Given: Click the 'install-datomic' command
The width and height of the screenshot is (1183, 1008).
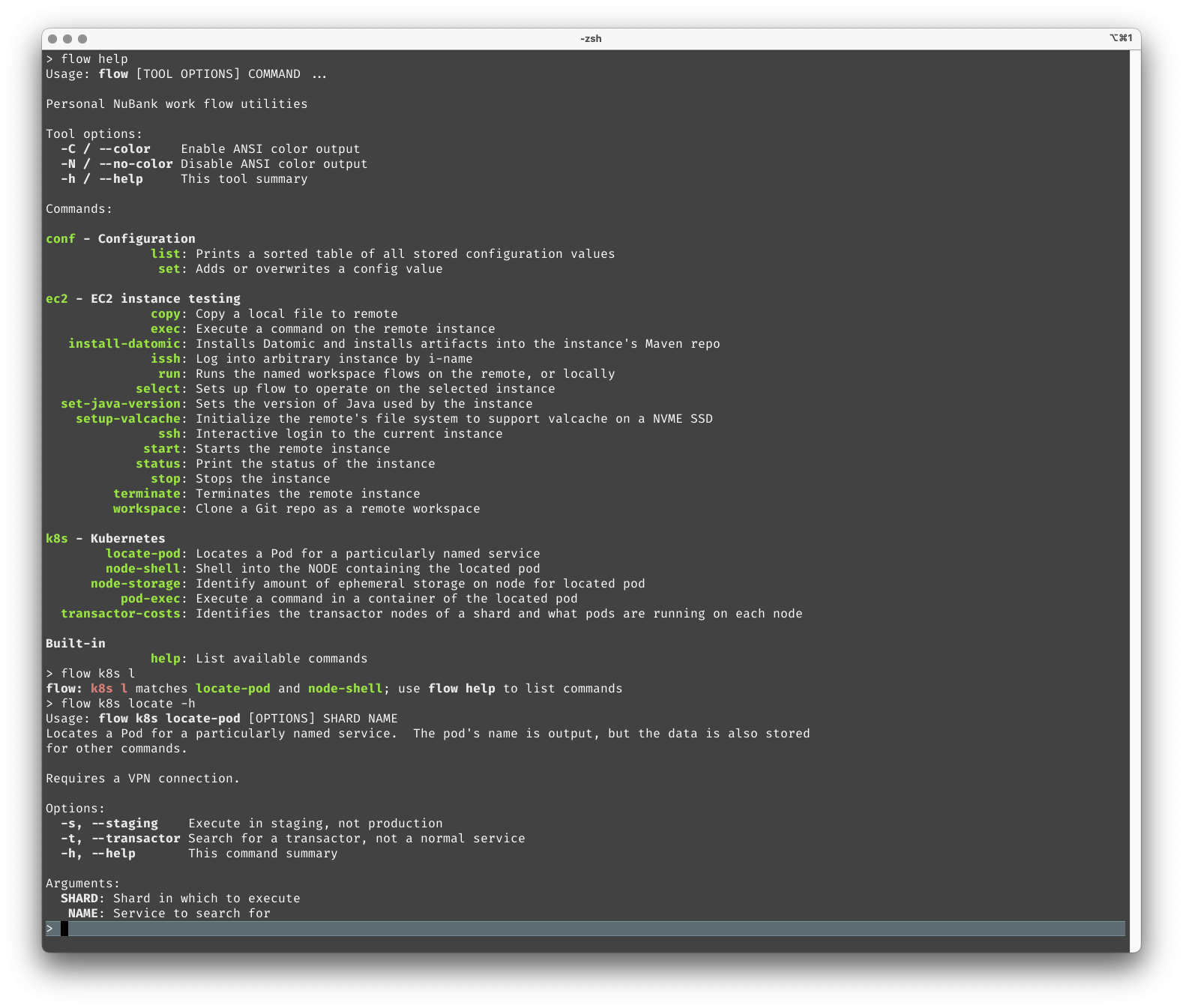Looking at the screenshot, I should point(124,344).
